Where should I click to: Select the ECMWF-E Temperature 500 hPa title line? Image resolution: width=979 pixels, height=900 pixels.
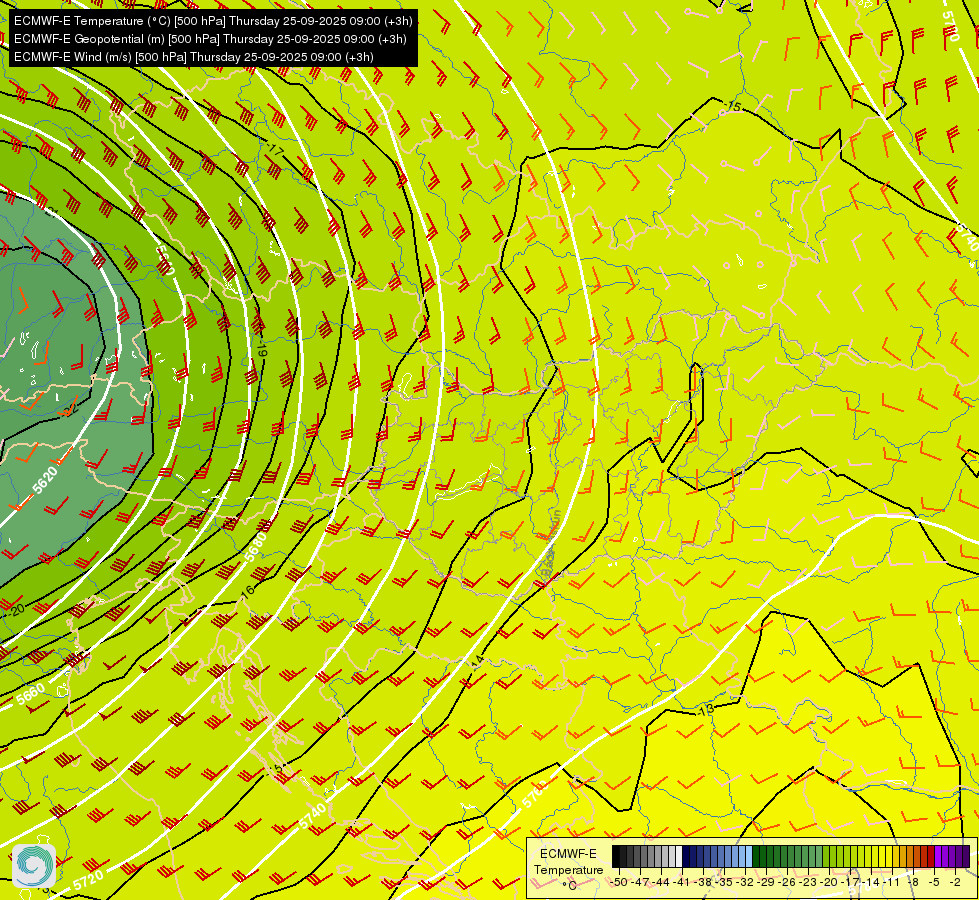click(213, 21)
